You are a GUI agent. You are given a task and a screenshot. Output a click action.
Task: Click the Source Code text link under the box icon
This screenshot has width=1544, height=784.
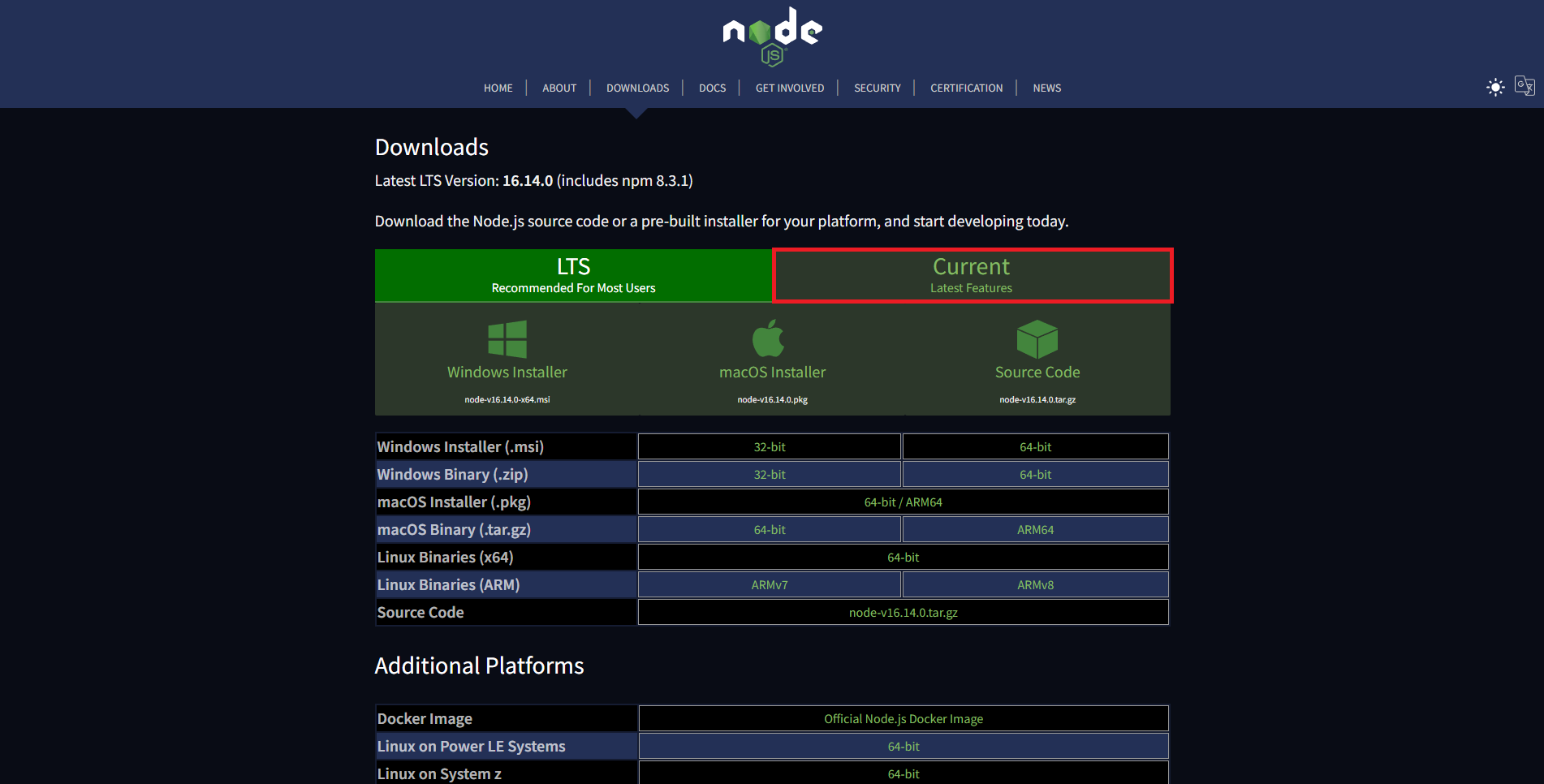pos(1037,372)
